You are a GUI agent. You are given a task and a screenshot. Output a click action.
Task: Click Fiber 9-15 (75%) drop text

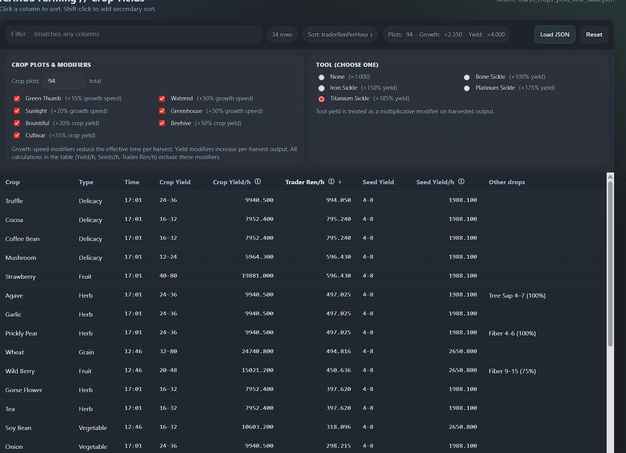512,371
